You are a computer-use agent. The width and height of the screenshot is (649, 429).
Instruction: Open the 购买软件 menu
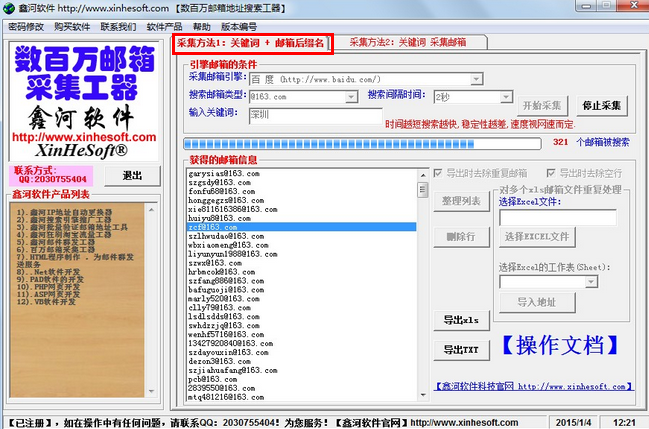coord(72,27)
